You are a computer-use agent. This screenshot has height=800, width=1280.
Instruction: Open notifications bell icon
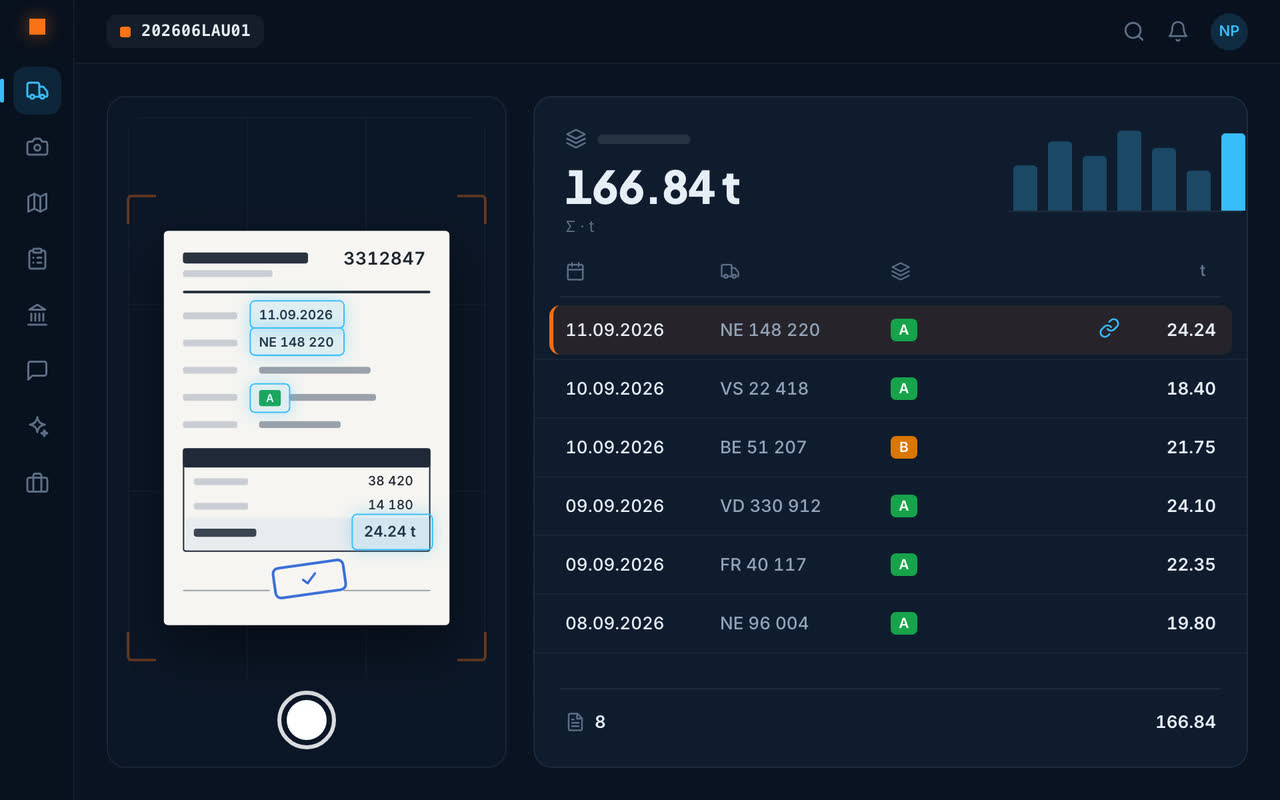coord(1178,31)
